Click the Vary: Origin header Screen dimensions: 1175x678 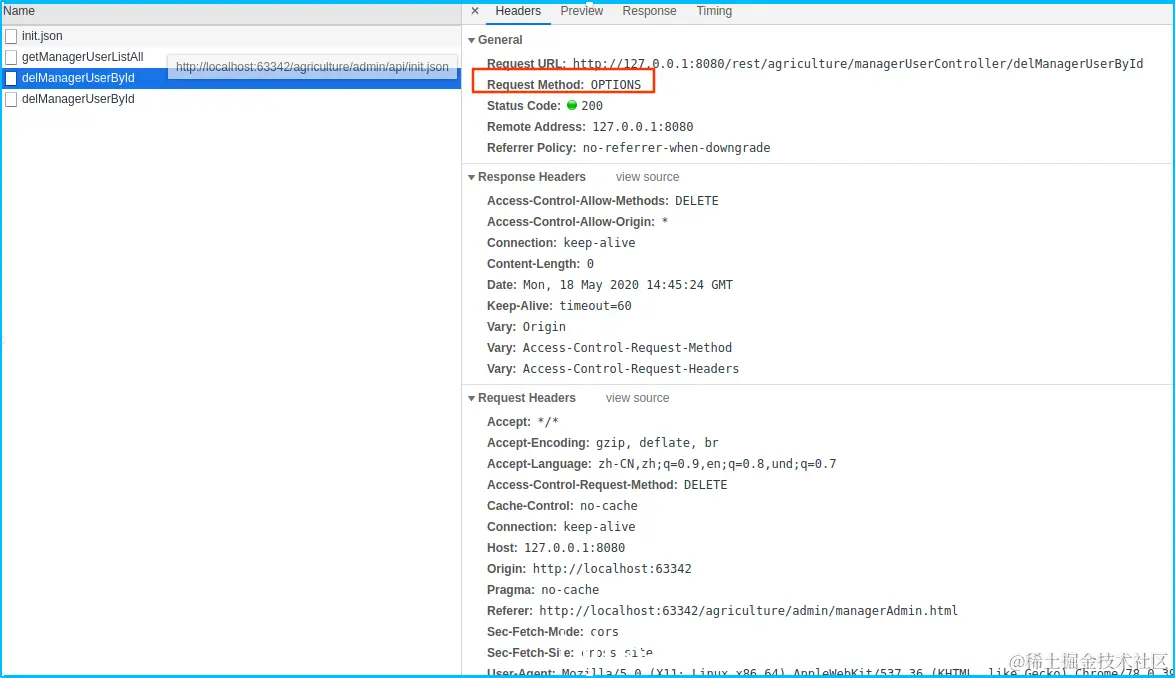pyautogui.click(x=526, y=327)
